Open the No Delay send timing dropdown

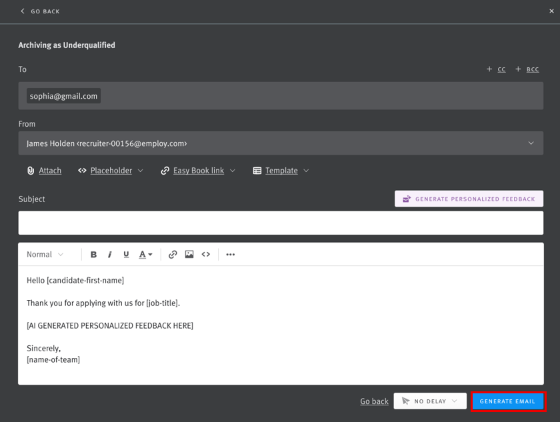430,401
